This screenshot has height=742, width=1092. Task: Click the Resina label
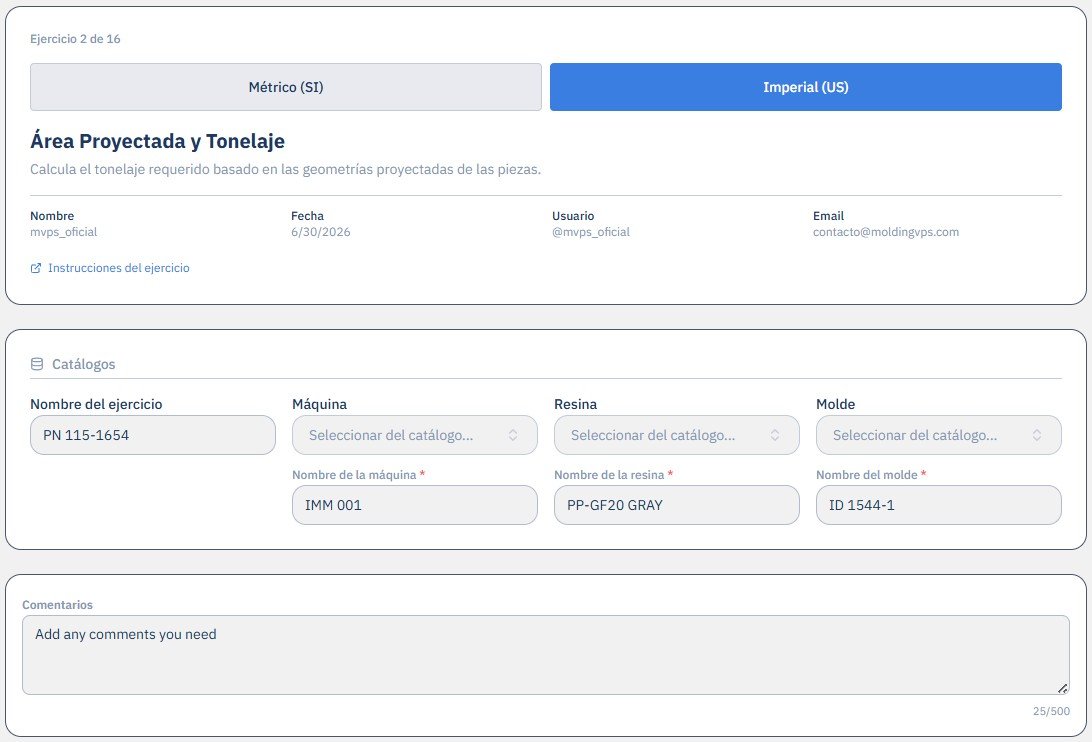point(575,404)
